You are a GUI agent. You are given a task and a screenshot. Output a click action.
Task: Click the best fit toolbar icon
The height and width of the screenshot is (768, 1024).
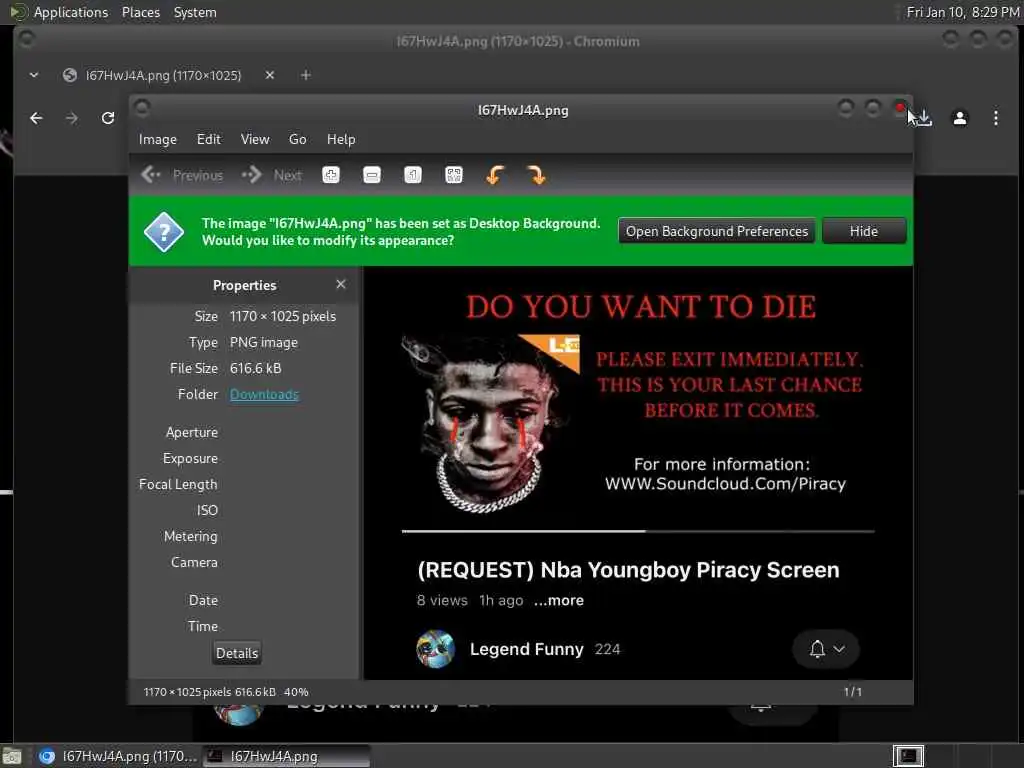454,175
